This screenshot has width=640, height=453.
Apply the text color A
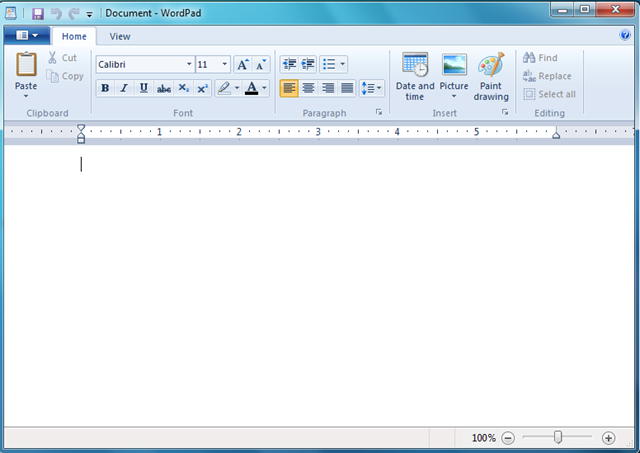(x=251, y=88)
